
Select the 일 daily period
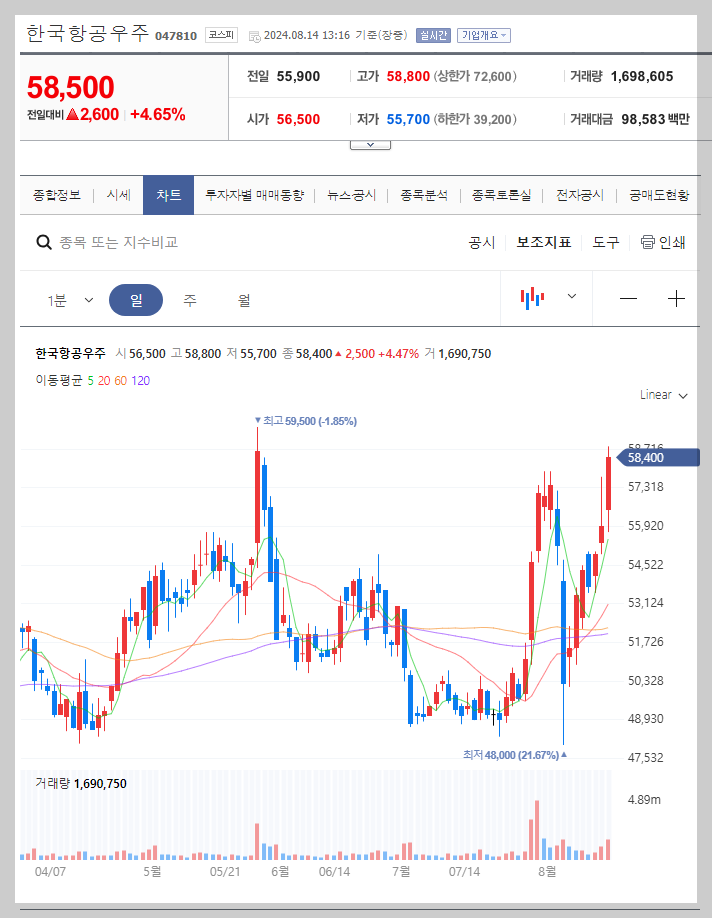[136, 300]
